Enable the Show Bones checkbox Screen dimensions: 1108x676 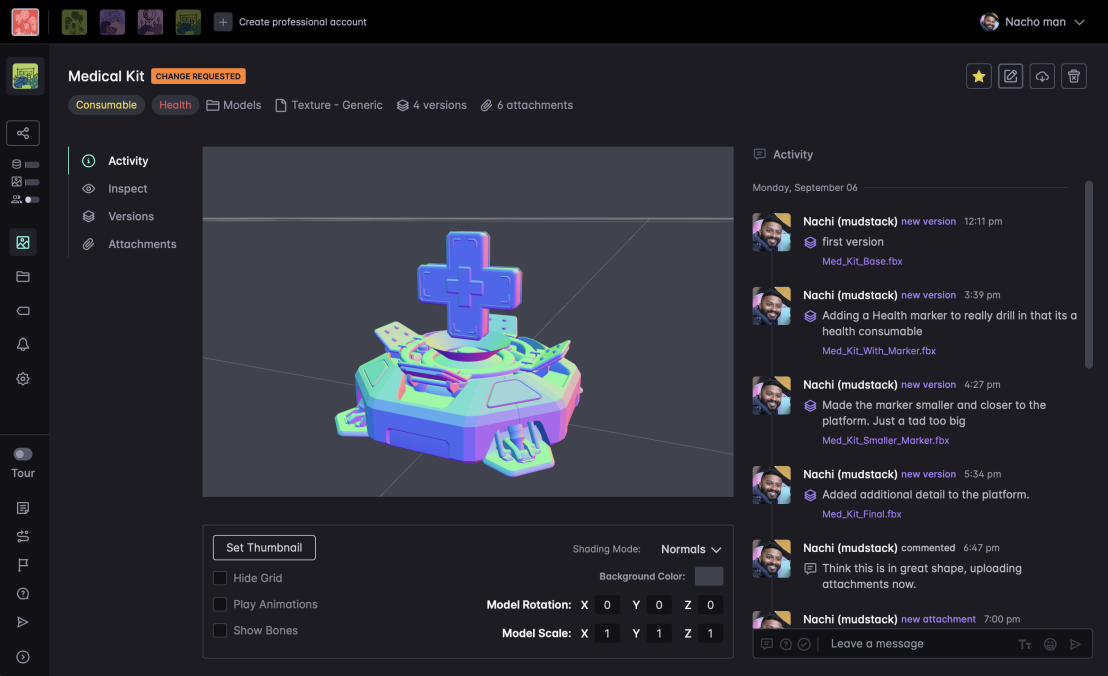click(220, 630)
